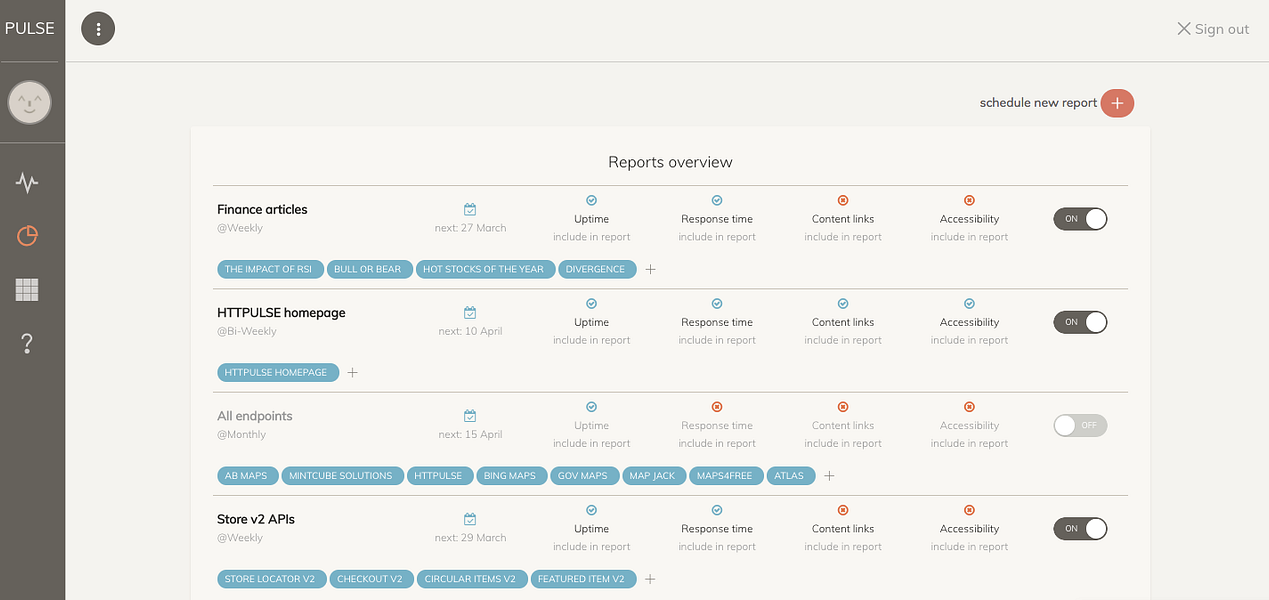Toggle Response time for All endpoints
The image size is (1269, 600).
click(x=717, y=407)
